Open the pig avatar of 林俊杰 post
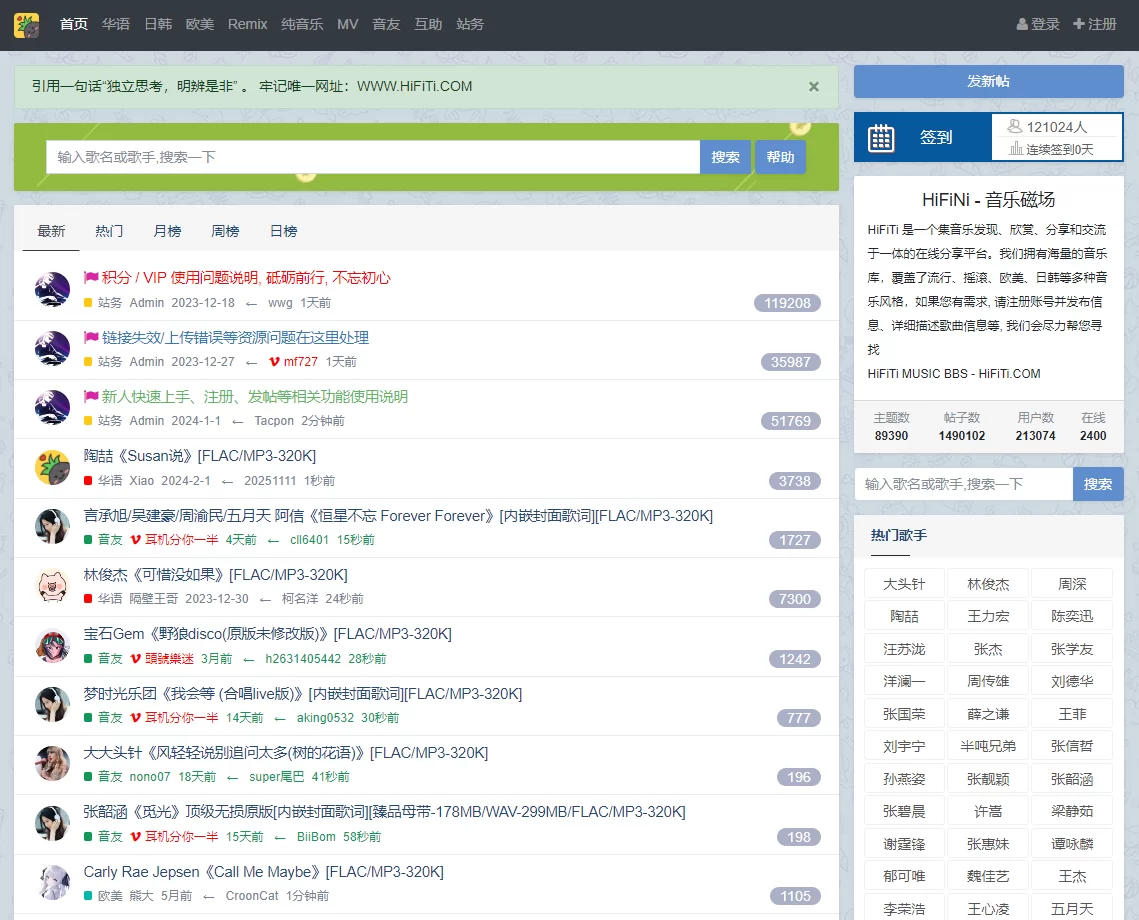The image size is (1139, 920). tap(52, 586)
